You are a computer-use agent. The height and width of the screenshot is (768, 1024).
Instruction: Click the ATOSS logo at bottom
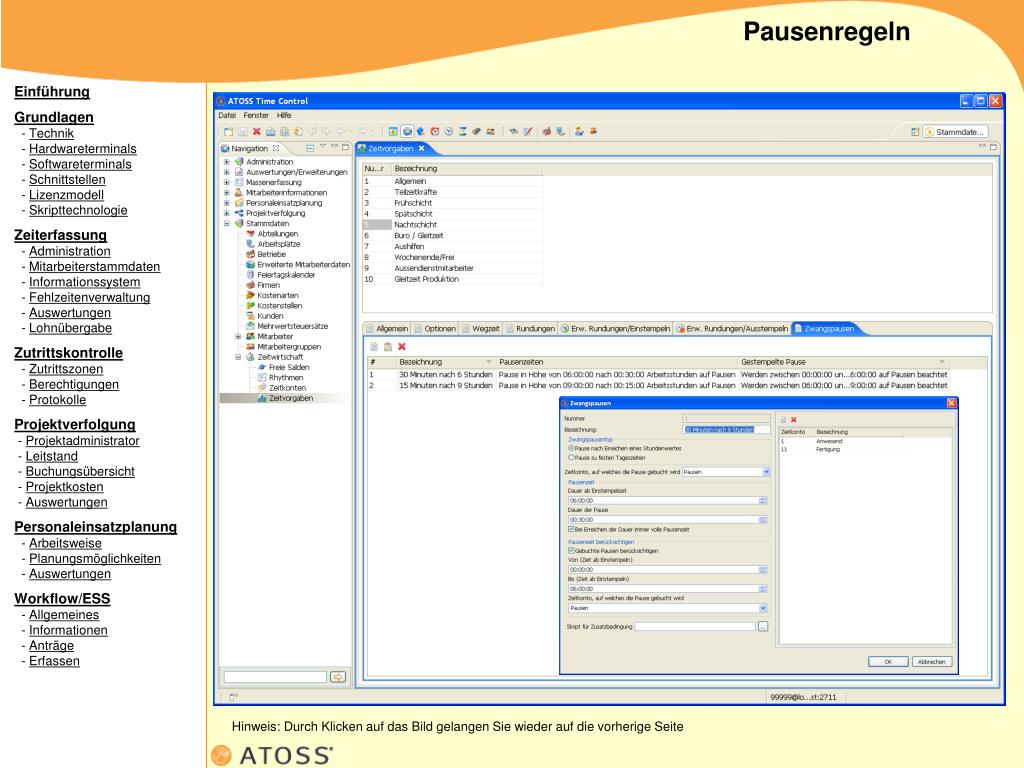pyautogui.click(x=272, y=756)
